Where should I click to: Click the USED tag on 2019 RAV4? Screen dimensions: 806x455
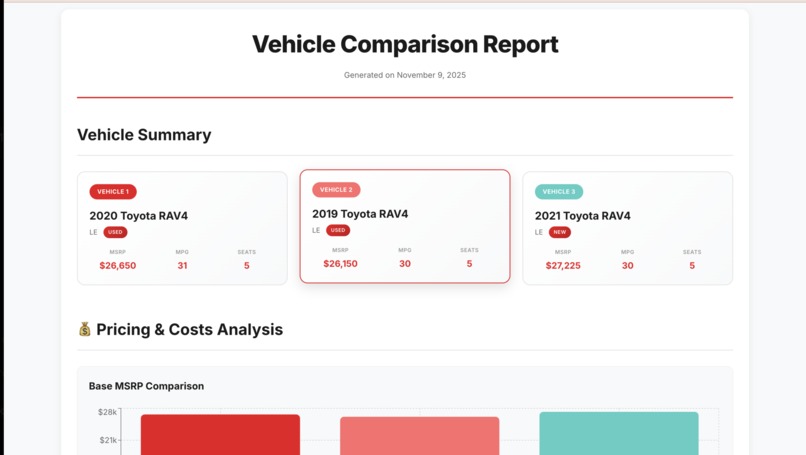click(x=338, y=230)
